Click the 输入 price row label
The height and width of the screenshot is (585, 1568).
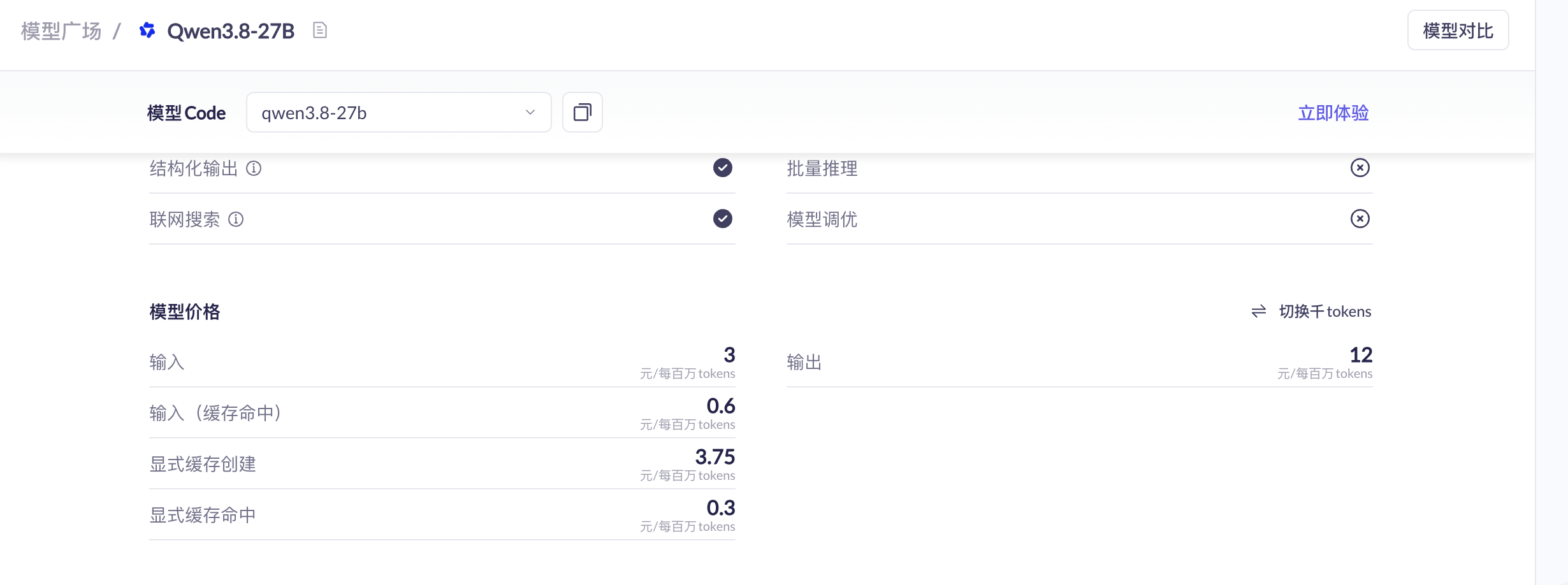[x=167, y=362]
